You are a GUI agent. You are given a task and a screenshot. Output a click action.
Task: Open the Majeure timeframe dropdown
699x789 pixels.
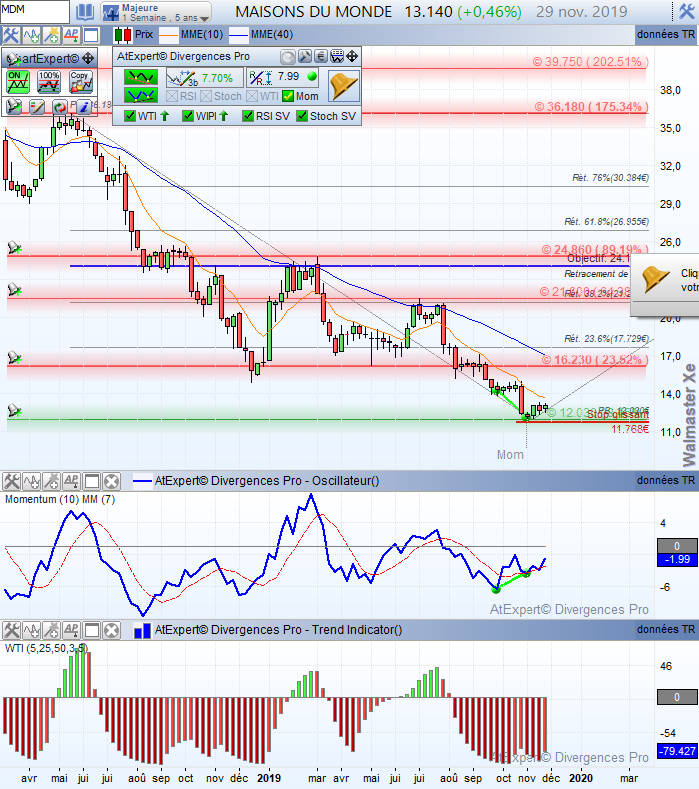tap(156, 12)
